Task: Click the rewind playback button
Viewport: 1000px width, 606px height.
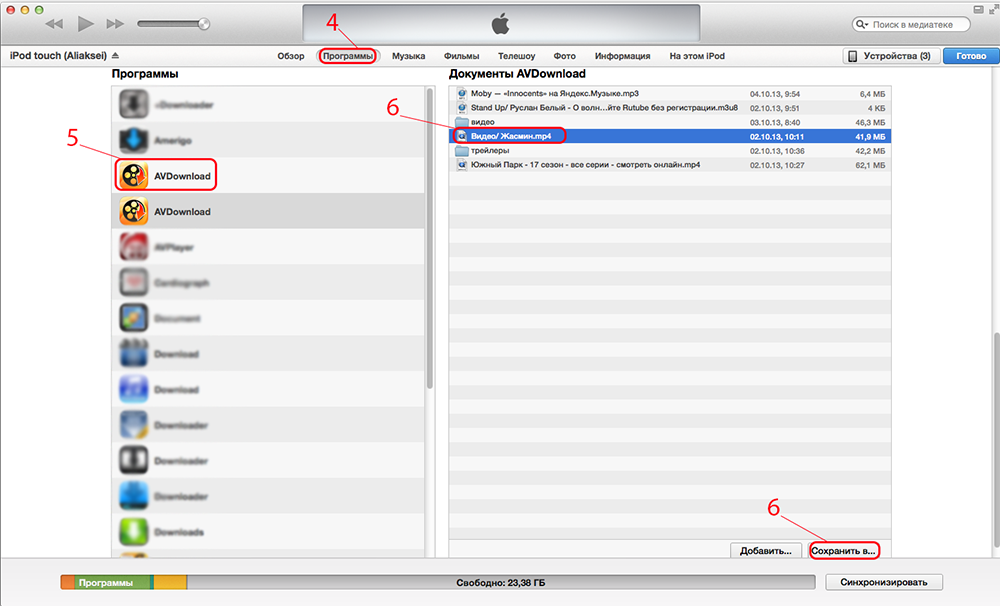Action: tap(54, 24)
